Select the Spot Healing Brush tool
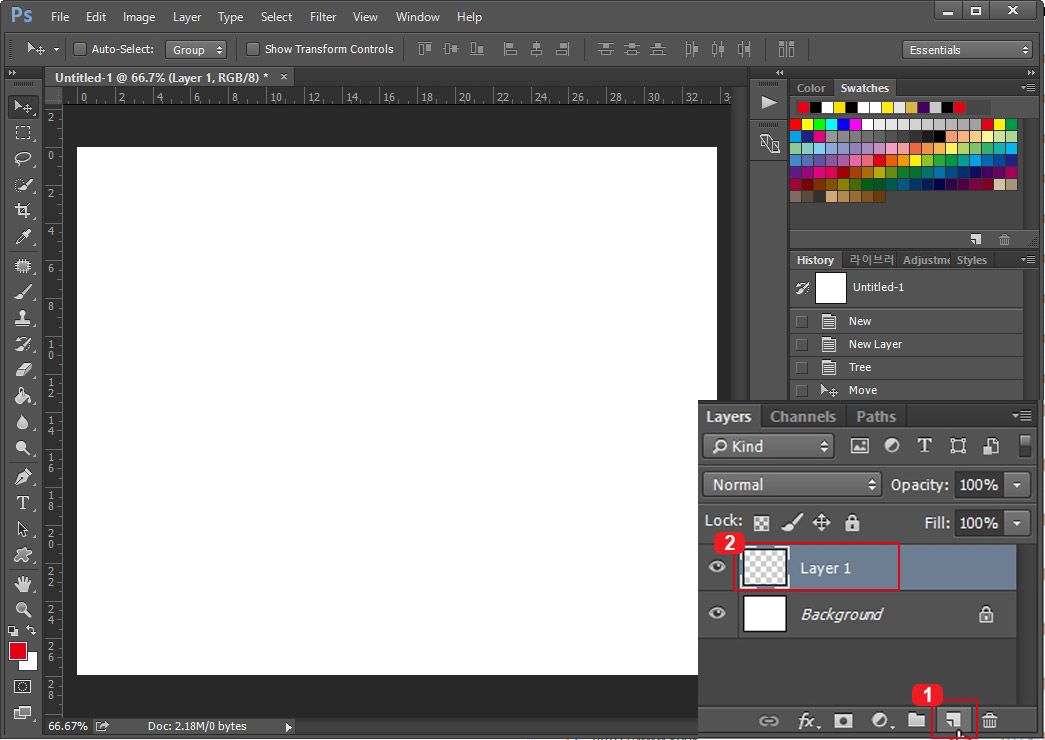 pos(23,266)
